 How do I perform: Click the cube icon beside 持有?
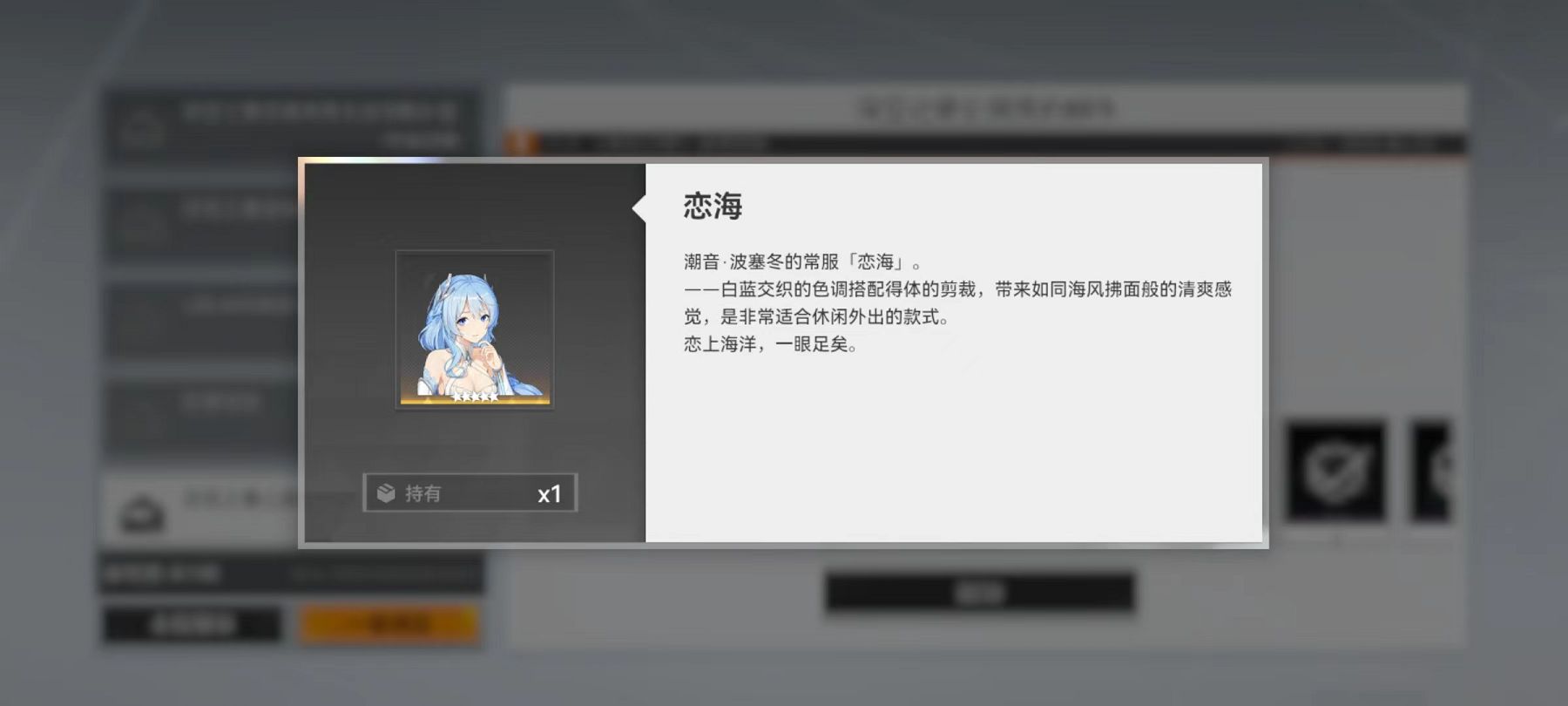click(x=386, y=493)
